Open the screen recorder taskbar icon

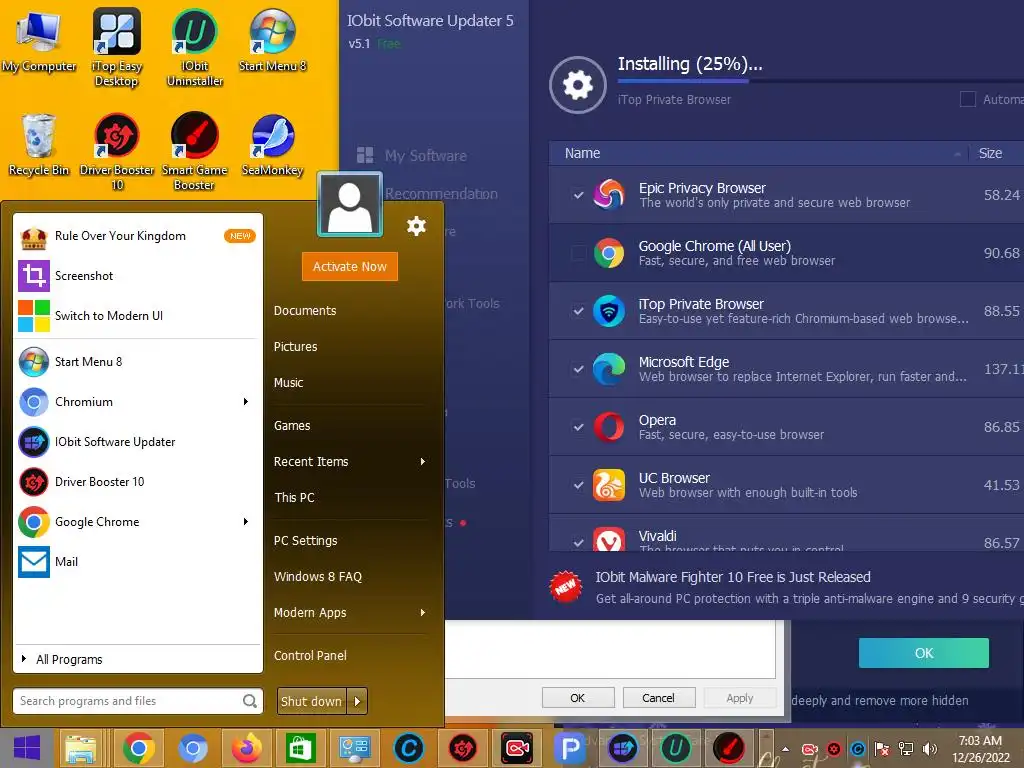point(517,748)
